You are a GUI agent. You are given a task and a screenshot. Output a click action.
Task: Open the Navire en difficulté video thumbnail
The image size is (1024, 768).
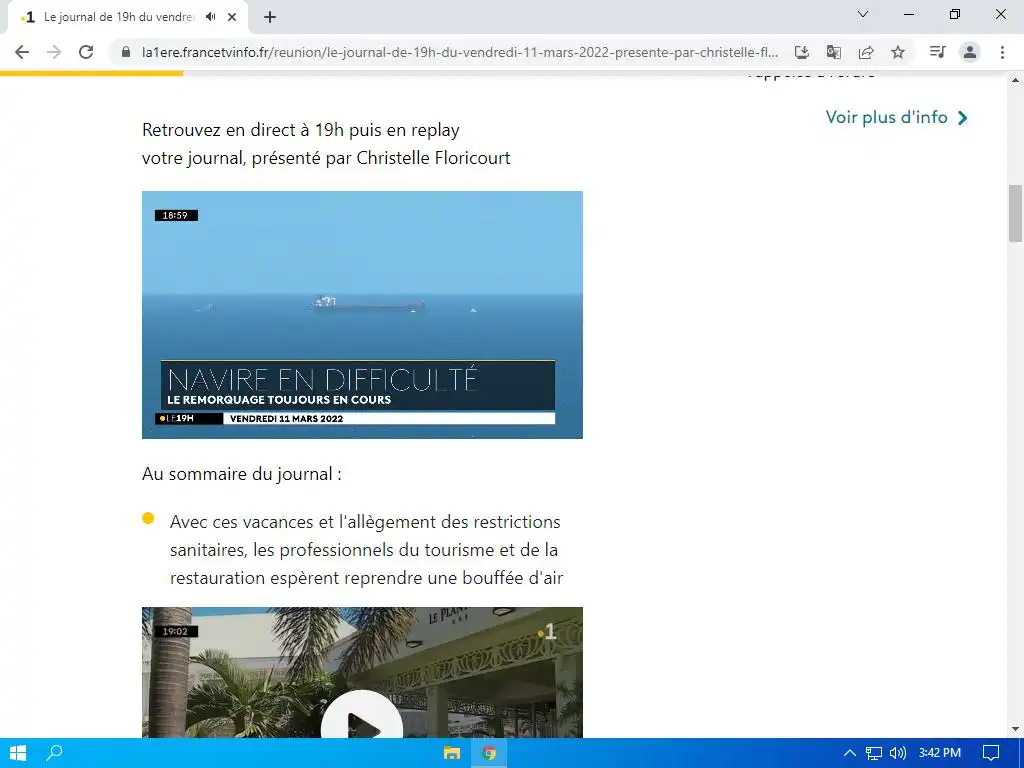pyautogui.click(x=362, y=315)
